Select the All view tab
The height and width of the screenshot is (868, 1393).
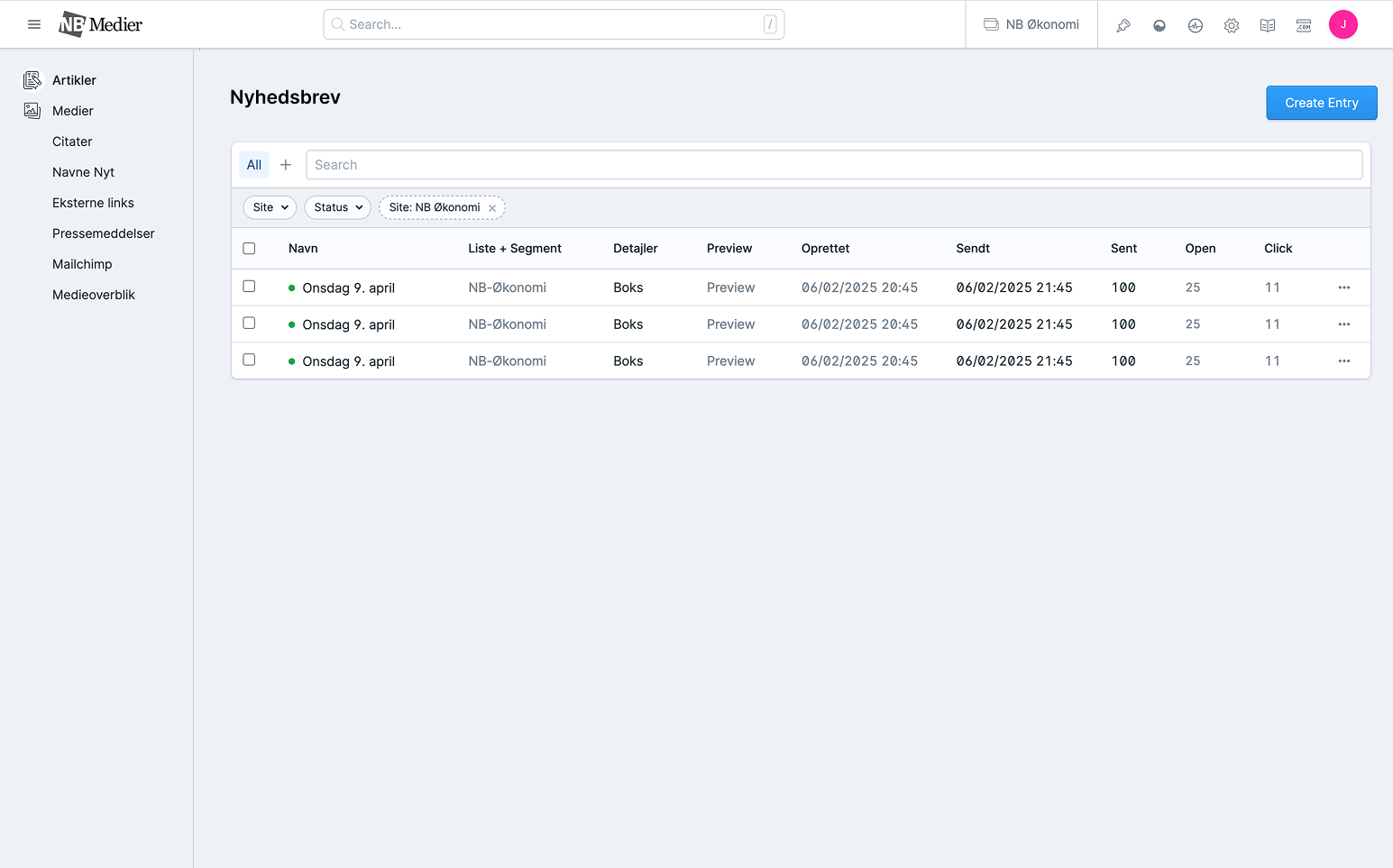[x=254, y=165]
